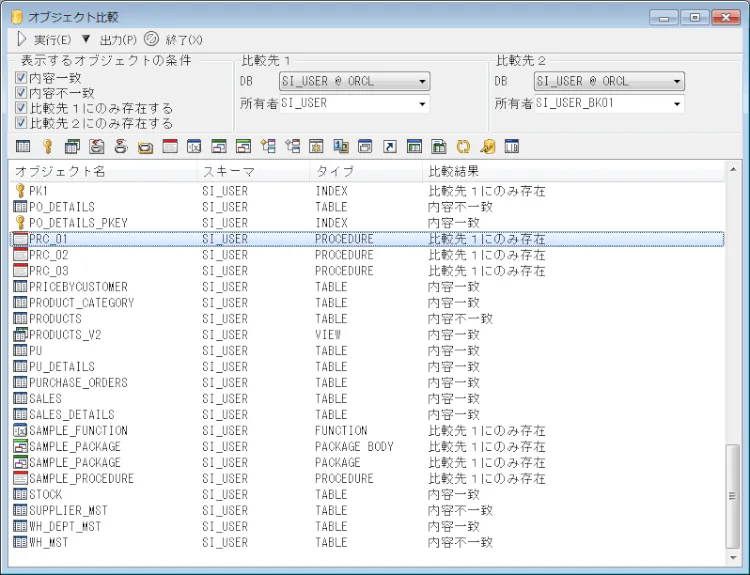The width and height of the screenshot is (750, 575).
Task: Sort by the スキーマ column header
Action: tap(254, 171)
